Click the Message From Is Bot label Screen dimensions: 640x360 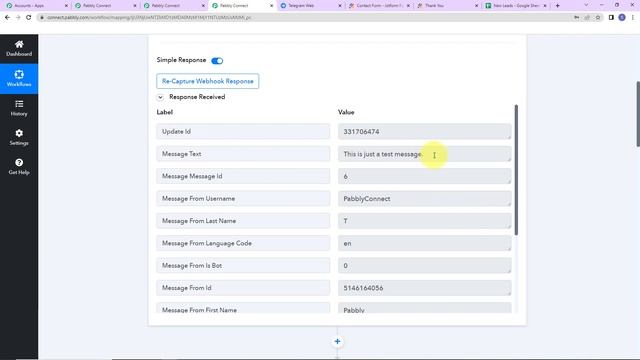coord(243,265)
